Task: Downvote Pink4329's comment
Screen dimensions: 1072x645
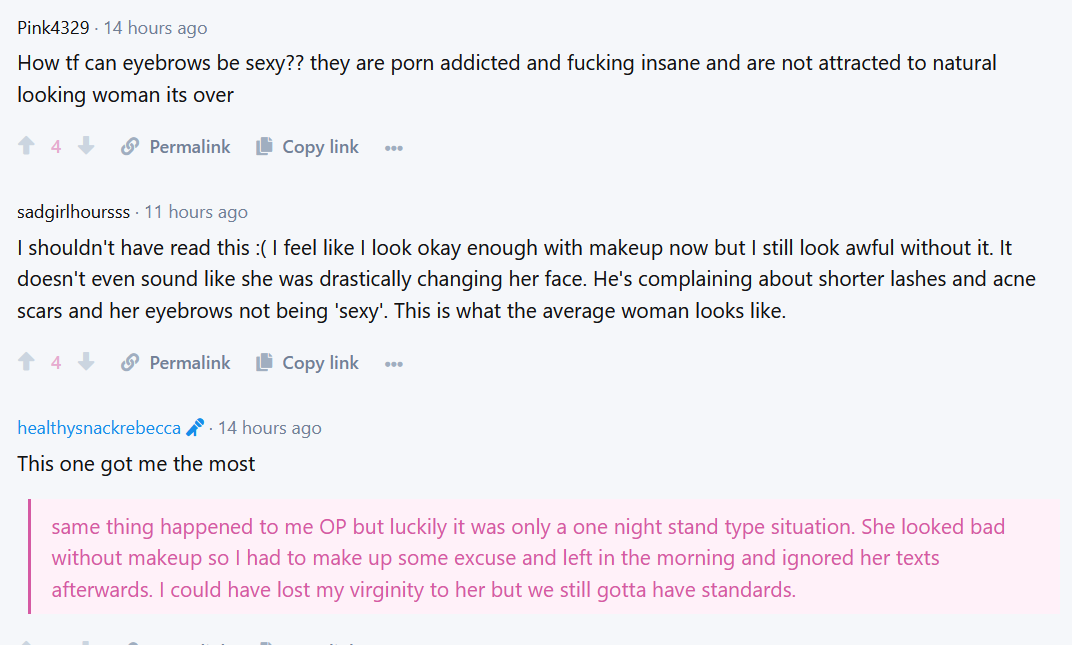Action: [86, 147]
